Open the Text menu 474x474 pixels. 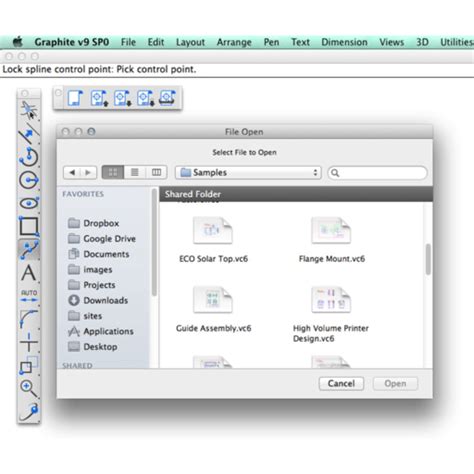point(300,42)
